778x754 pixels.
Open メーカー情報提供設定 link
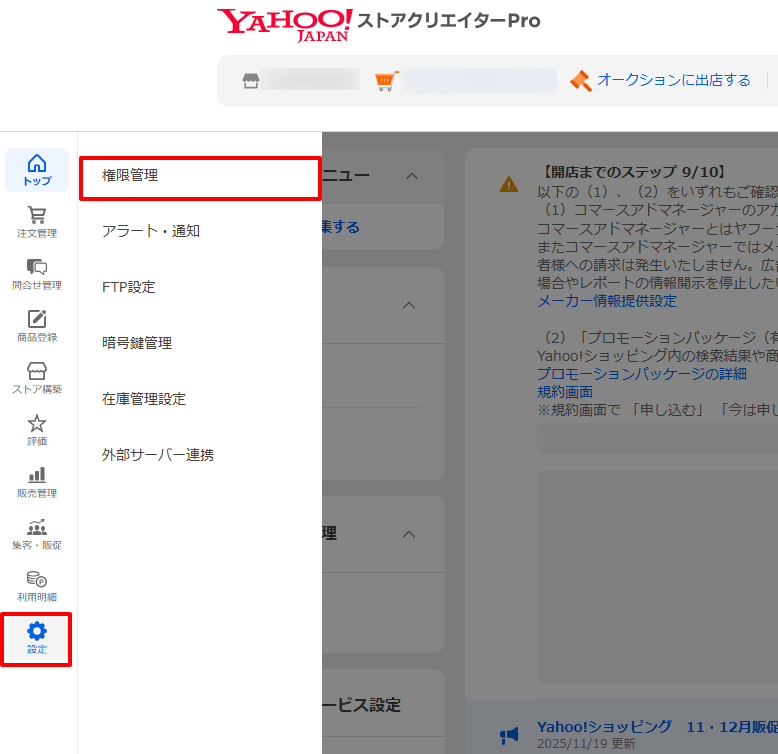(x=606, y=301)
